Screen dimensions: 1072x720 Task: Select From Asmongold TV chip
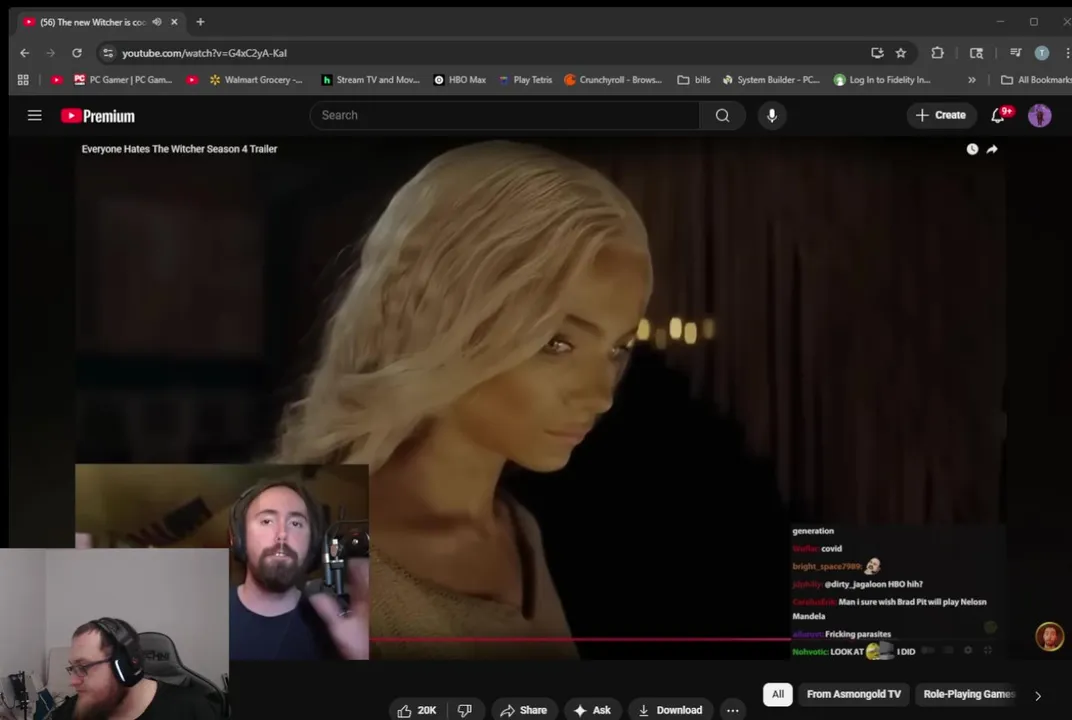(854, 694)
